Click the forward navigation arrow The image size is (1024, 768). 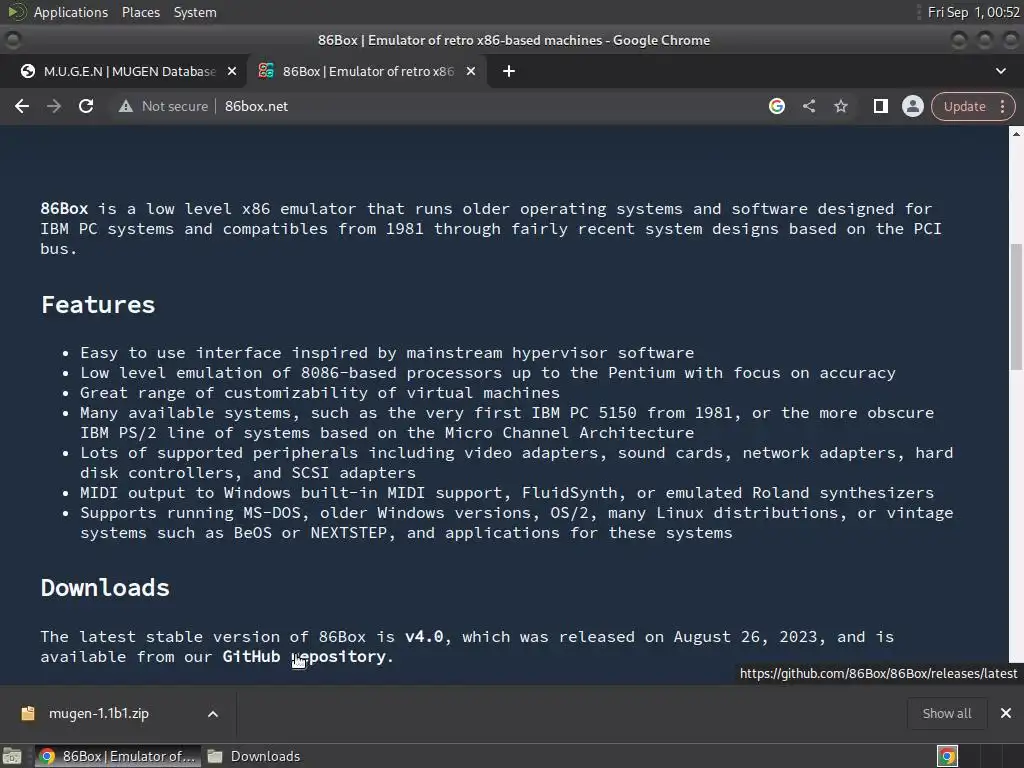54,106
